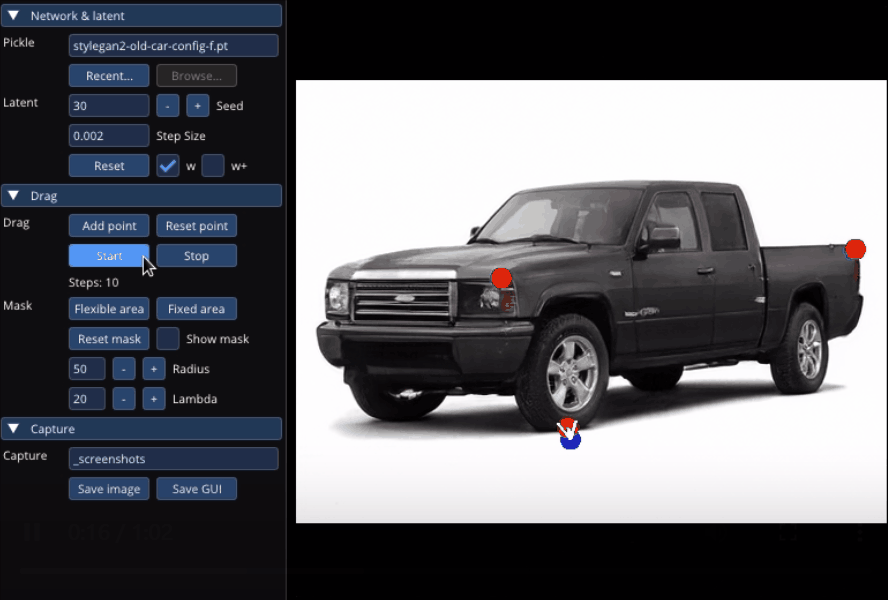Select the Flexible area mask button
This screenshot has height=600, width=888.
pos(109,309)
